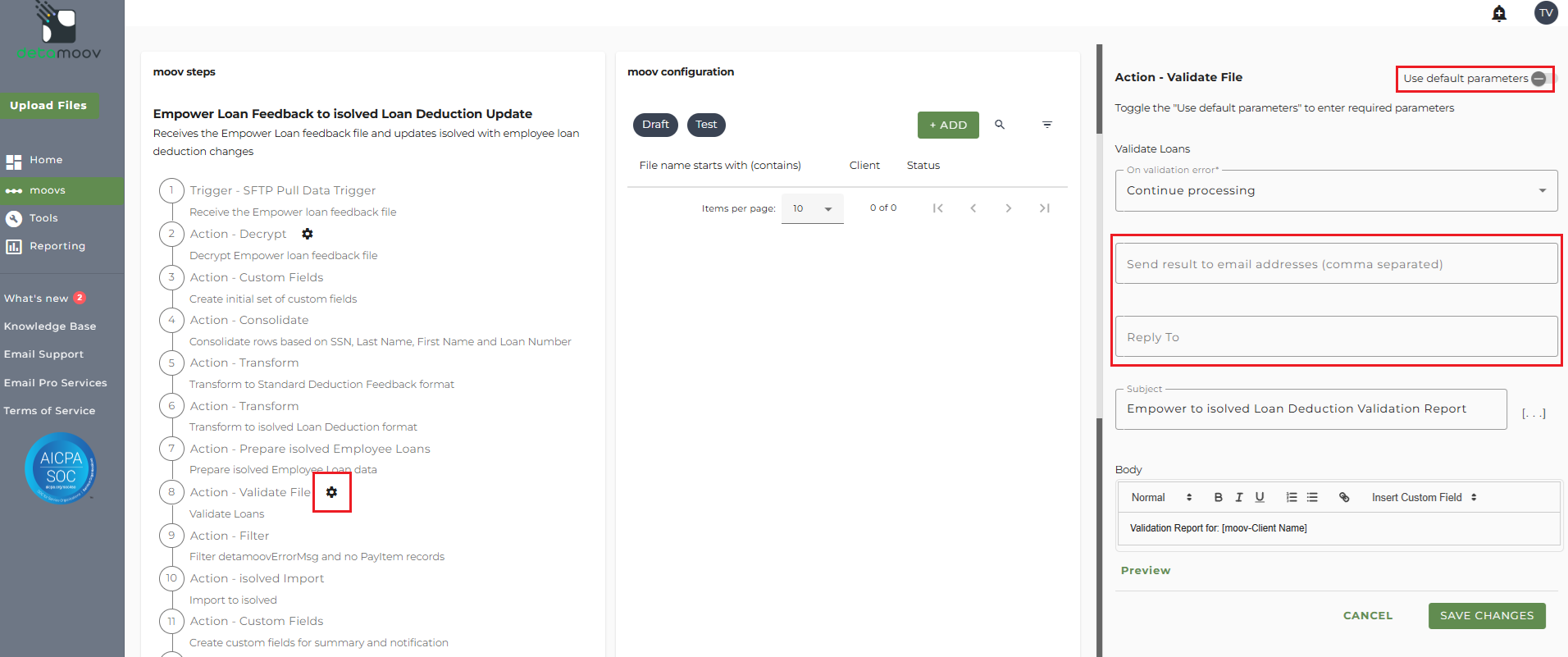Click the CANCEL button
The height and width of the screenshot is (657, 1568).
coord(1368,616)
